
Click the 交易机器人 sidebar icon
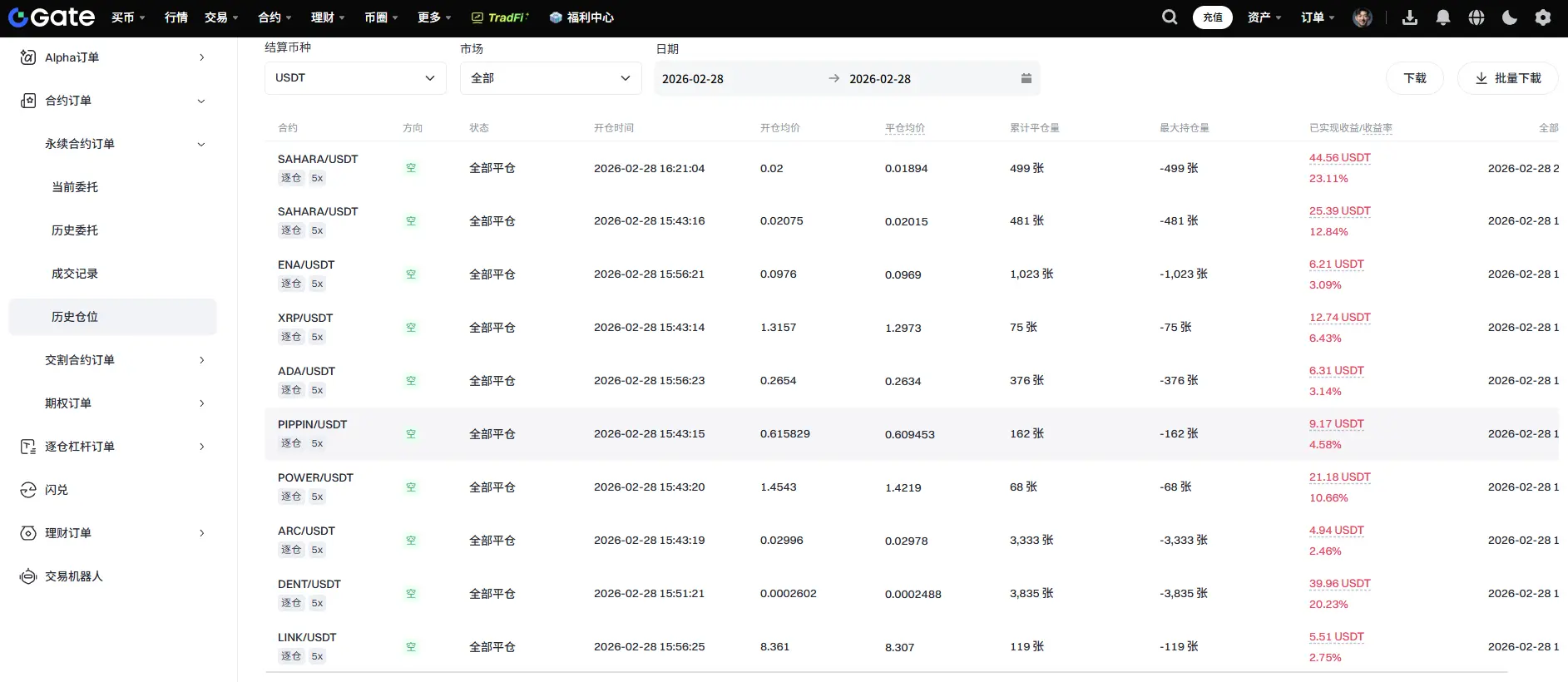[x=28, y=576]
